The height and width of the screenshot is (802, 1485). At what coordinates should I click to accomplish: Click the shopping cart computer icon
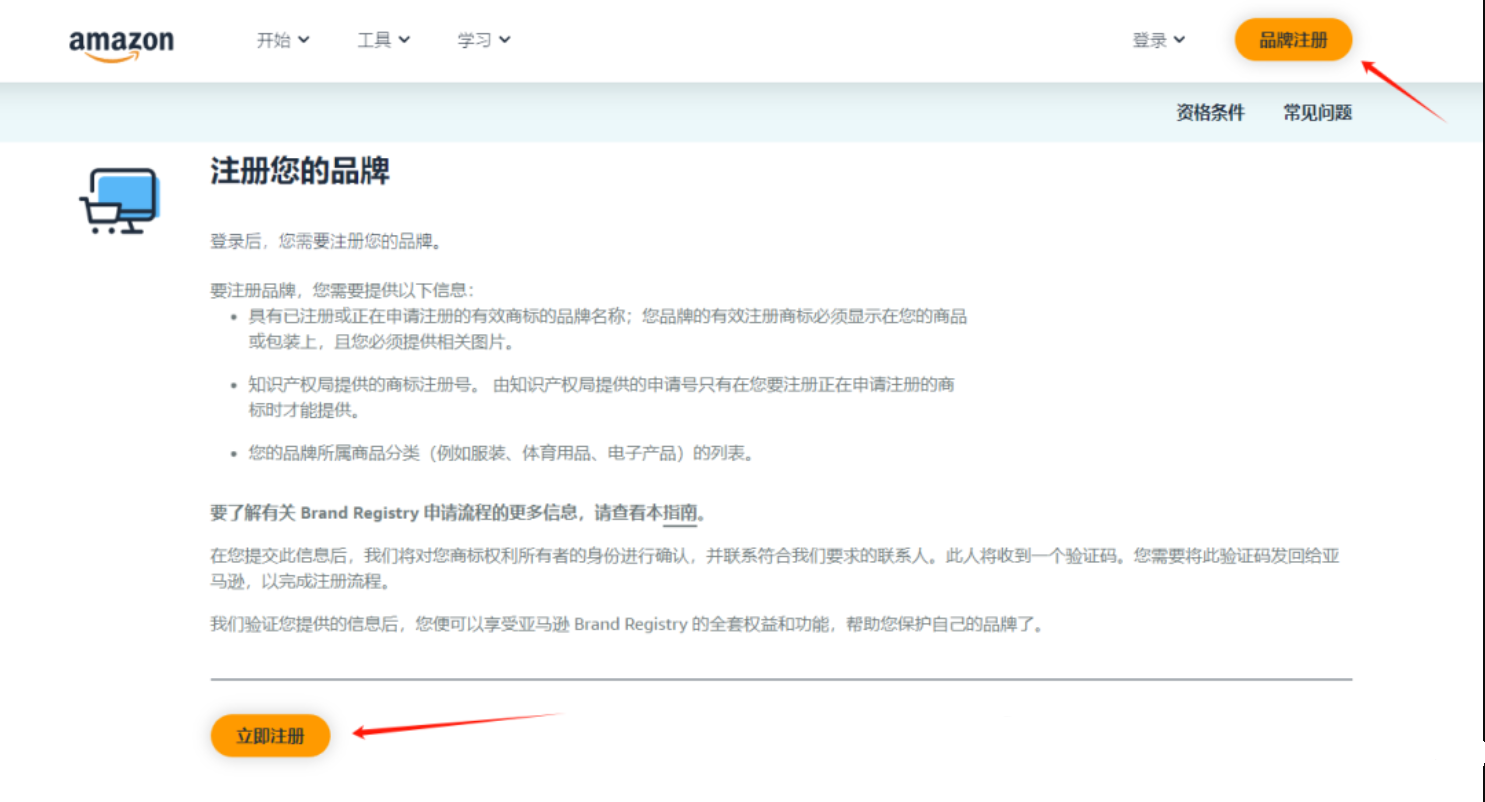pyautogui.click(x=119, y=201)
